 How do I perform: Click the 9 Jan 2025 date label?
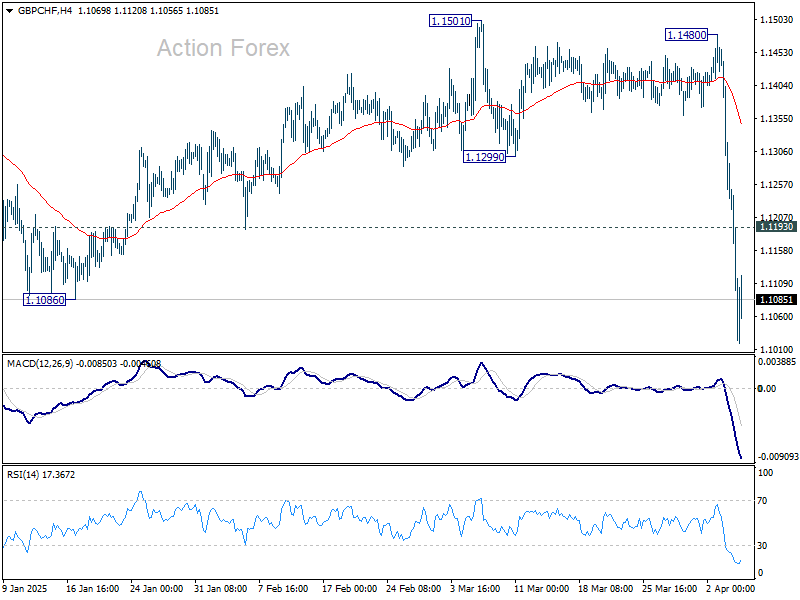25,588
